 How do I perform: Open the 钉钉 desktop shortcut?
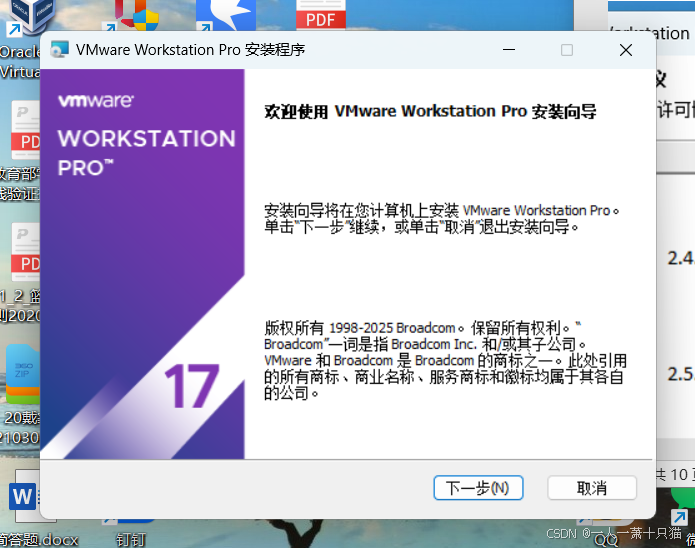coord(130,532)
